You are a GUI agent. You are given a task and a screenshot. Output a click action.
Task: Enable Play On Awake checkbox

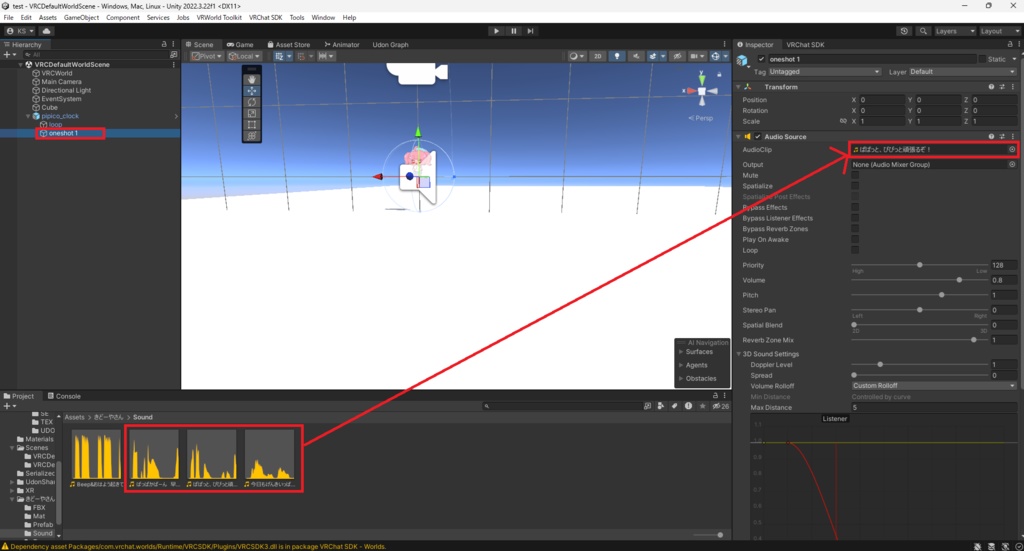click(855, 240)
